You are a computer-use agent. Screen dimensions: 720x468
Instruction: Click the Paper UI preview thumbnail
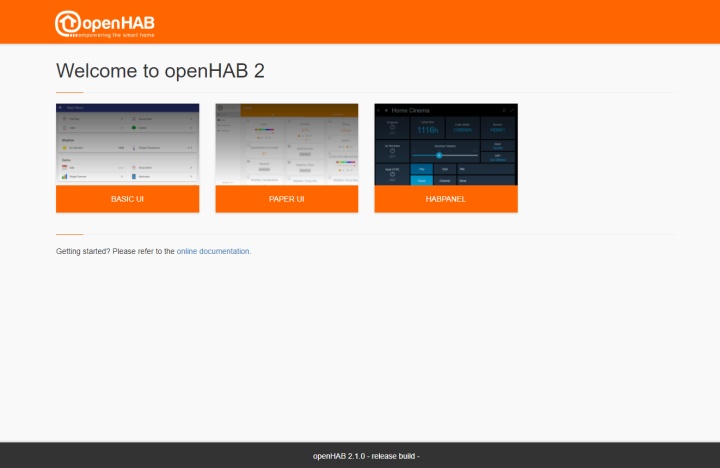(x=287, y=144)
